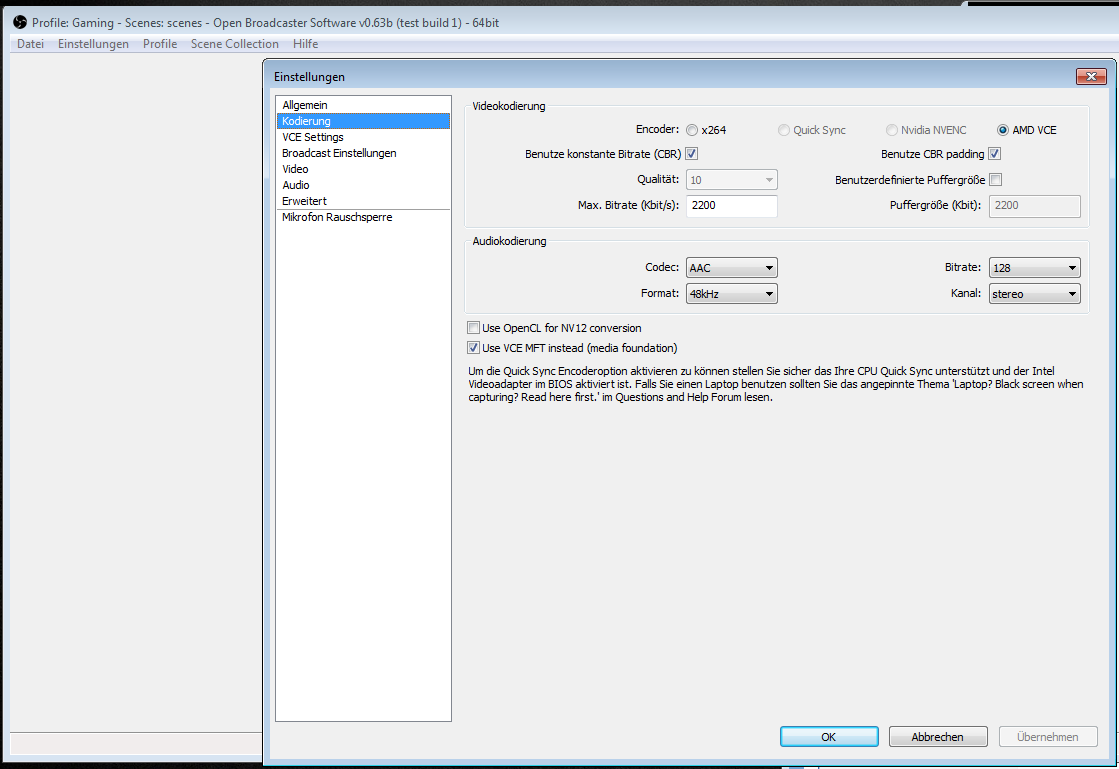Click the Max. Bitrate input field

coord(731,205)
